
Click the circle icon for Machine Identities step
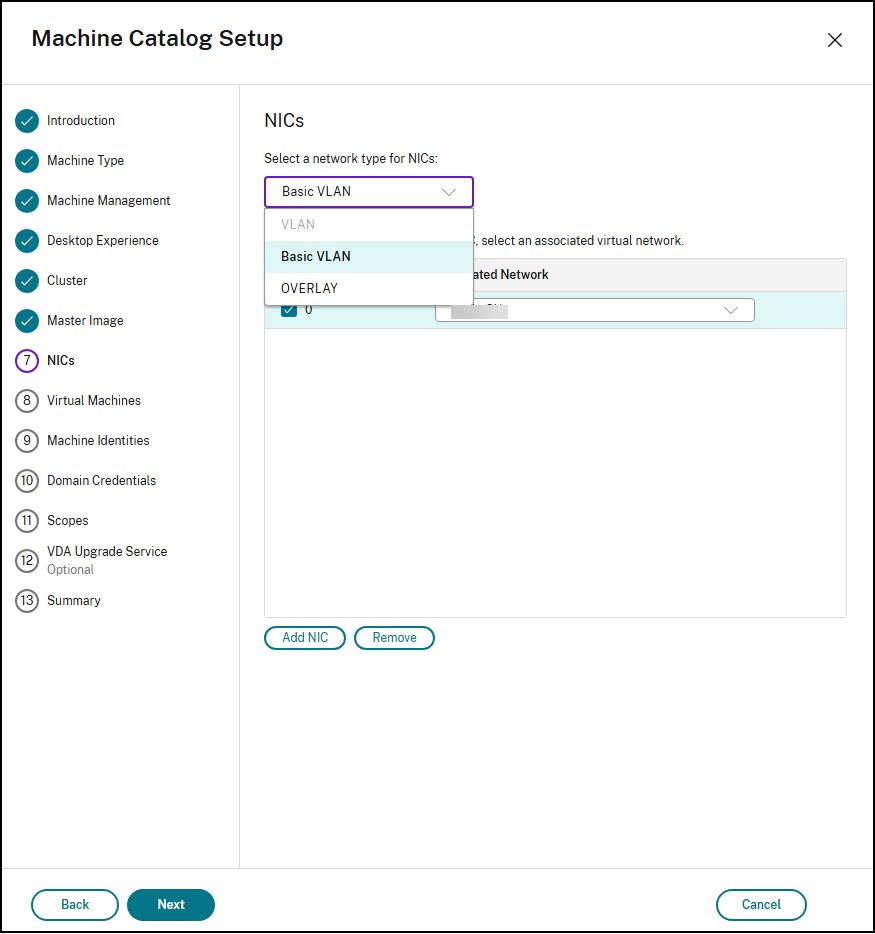pyautogui.click(x=26, y=440)
